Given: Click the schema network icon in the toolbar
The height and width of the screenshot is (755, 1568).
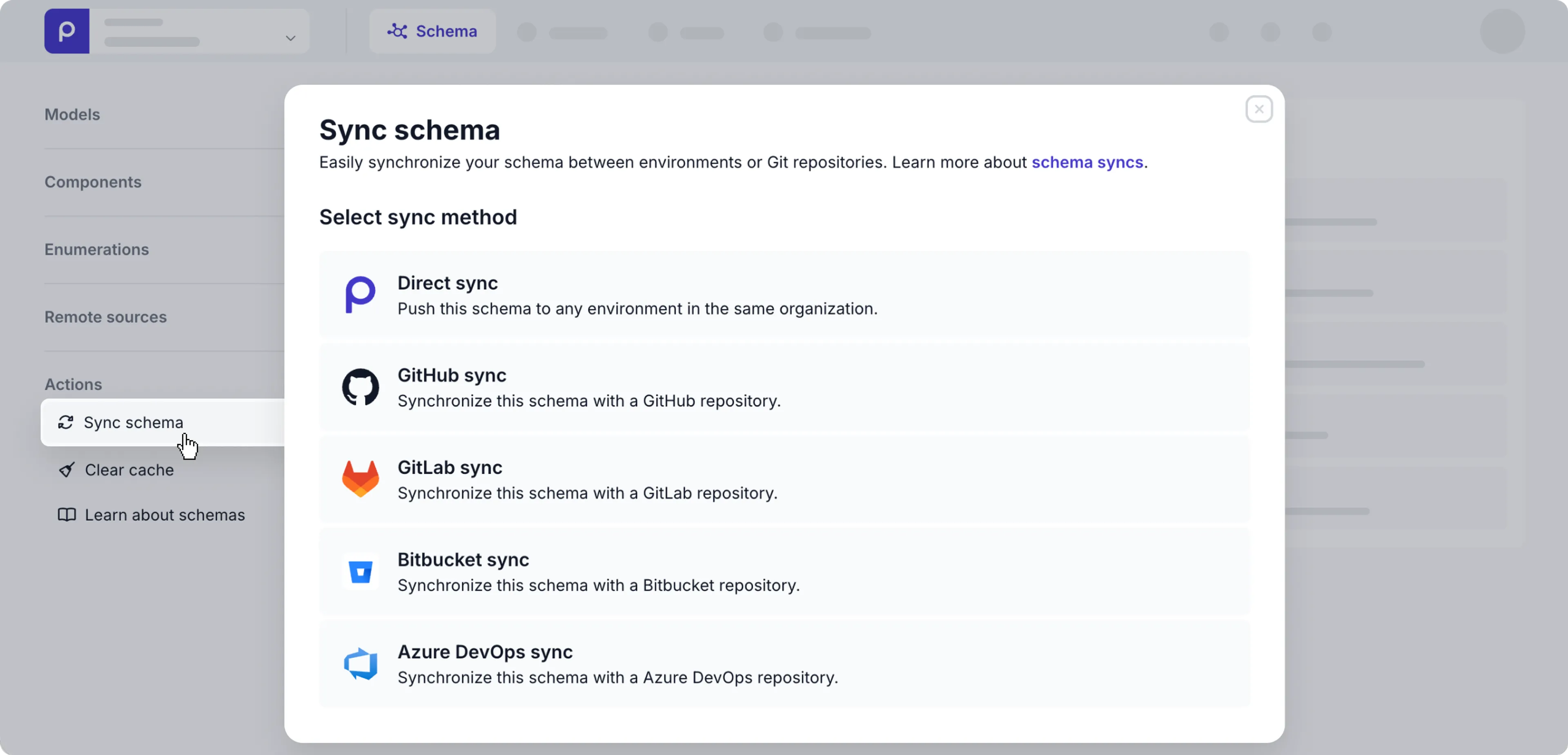Looking at the screenshot, I should click(397, 31).
